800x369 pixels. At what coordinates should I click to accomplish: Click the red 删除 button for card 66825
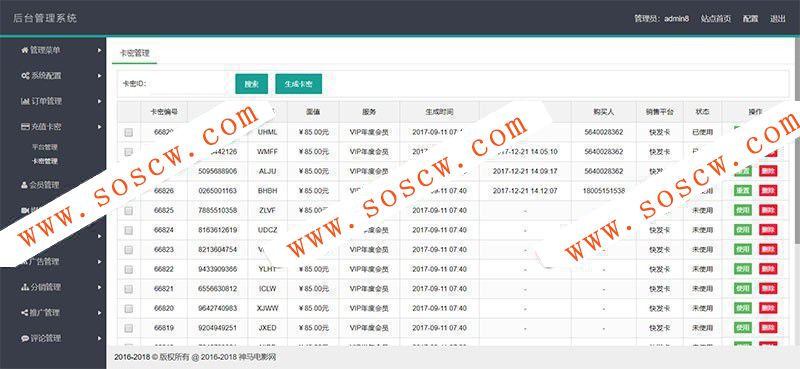tap(768, 210)
